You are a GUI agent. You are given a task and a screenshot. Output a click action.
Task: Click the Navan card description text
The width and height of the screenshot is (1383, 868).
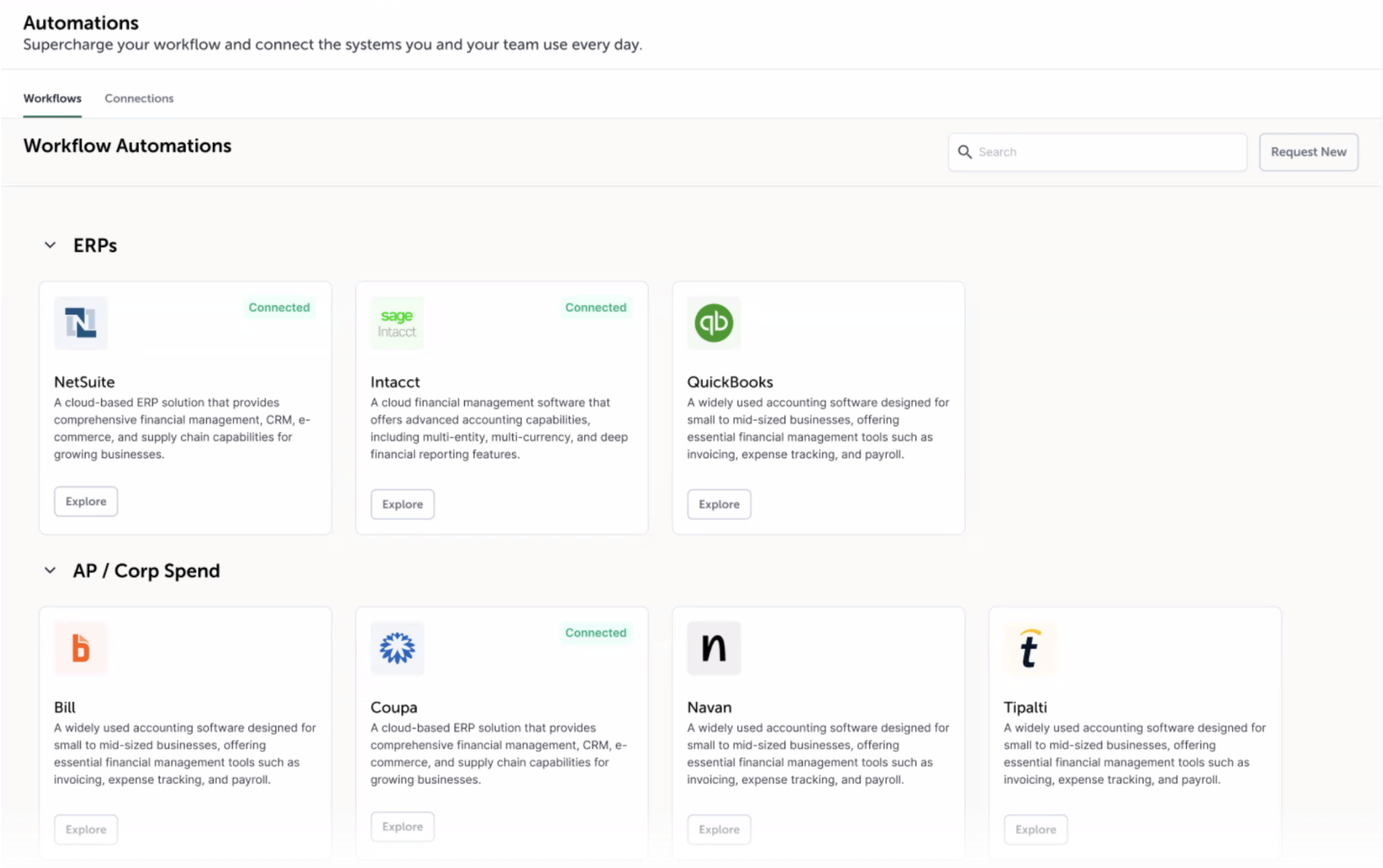(x=818, y=754)
